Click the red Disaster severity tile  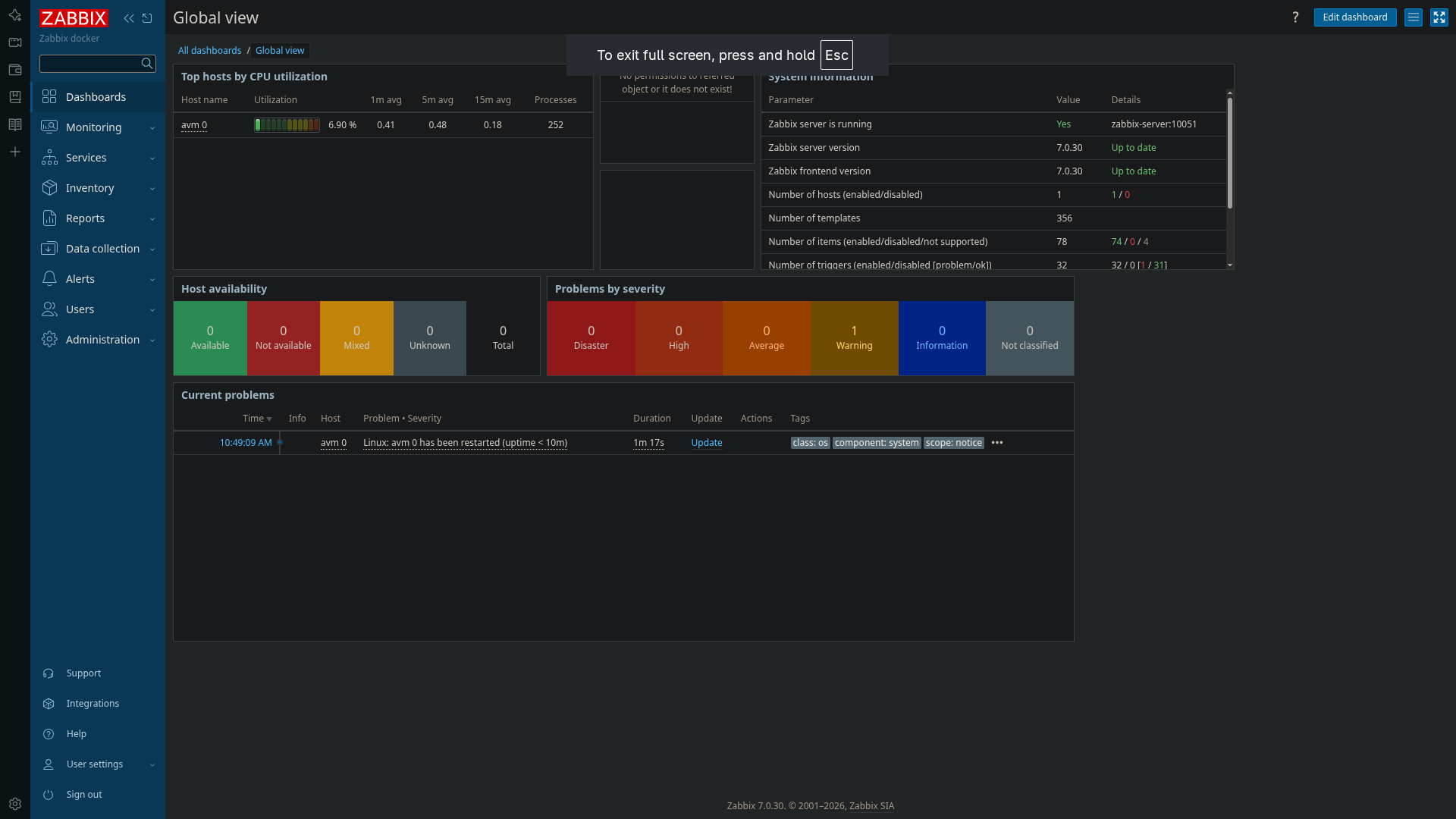point(591,338)
